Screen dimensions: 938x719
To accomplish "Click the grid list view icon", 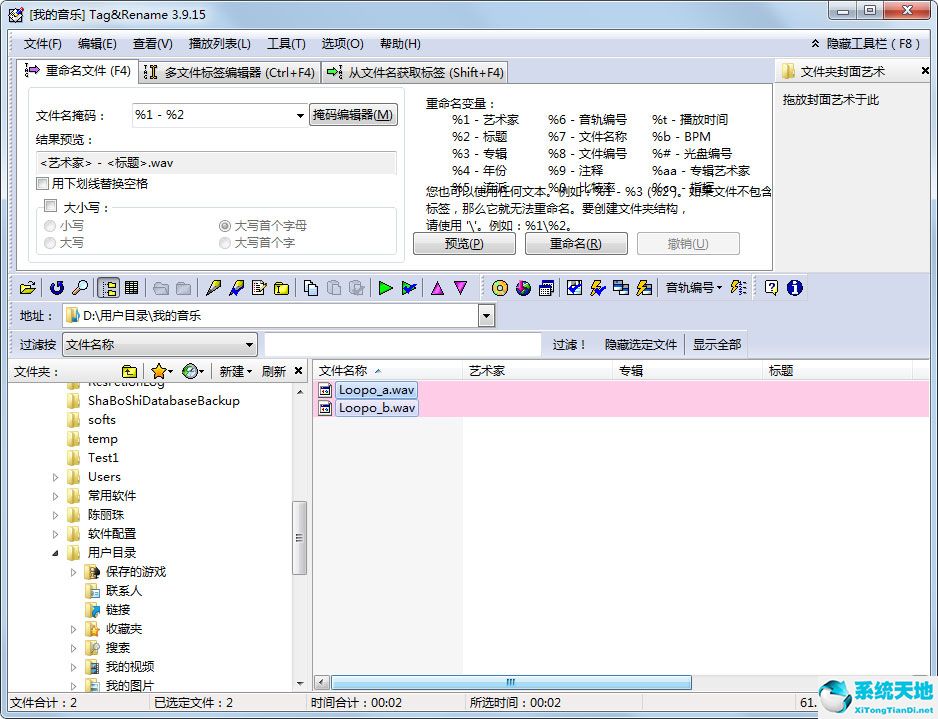I will [x=132, y=288].
